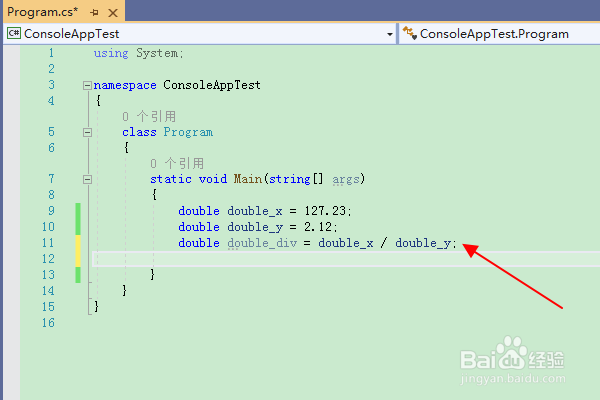The width and height of the screenshot is (600, 400).
Task: Click the 'double_x' variable on line 9
Action: (255, 211)
